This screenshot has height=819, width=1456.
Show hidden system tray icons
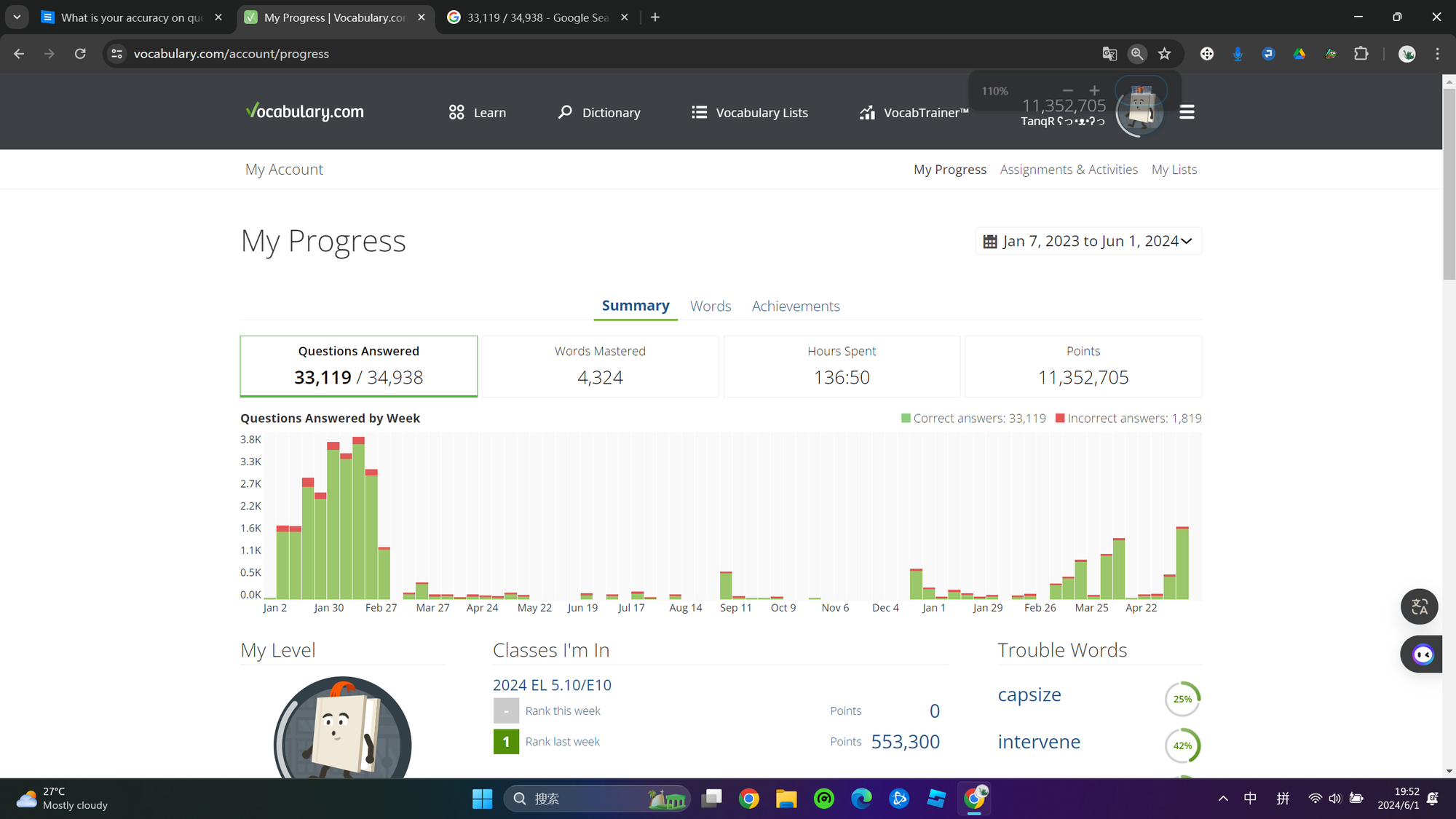[1223, 799]
